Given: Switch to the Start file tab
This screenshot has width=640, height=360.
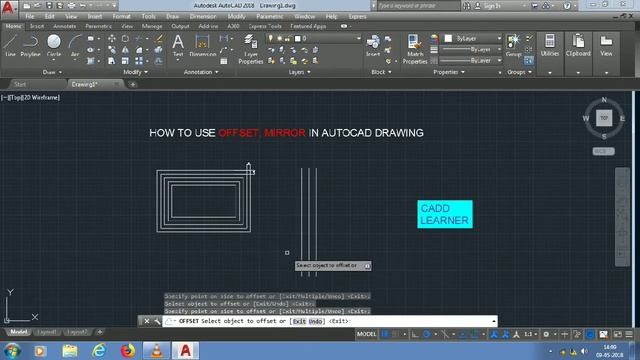Looking at the screenshot, I should (20, 84).
